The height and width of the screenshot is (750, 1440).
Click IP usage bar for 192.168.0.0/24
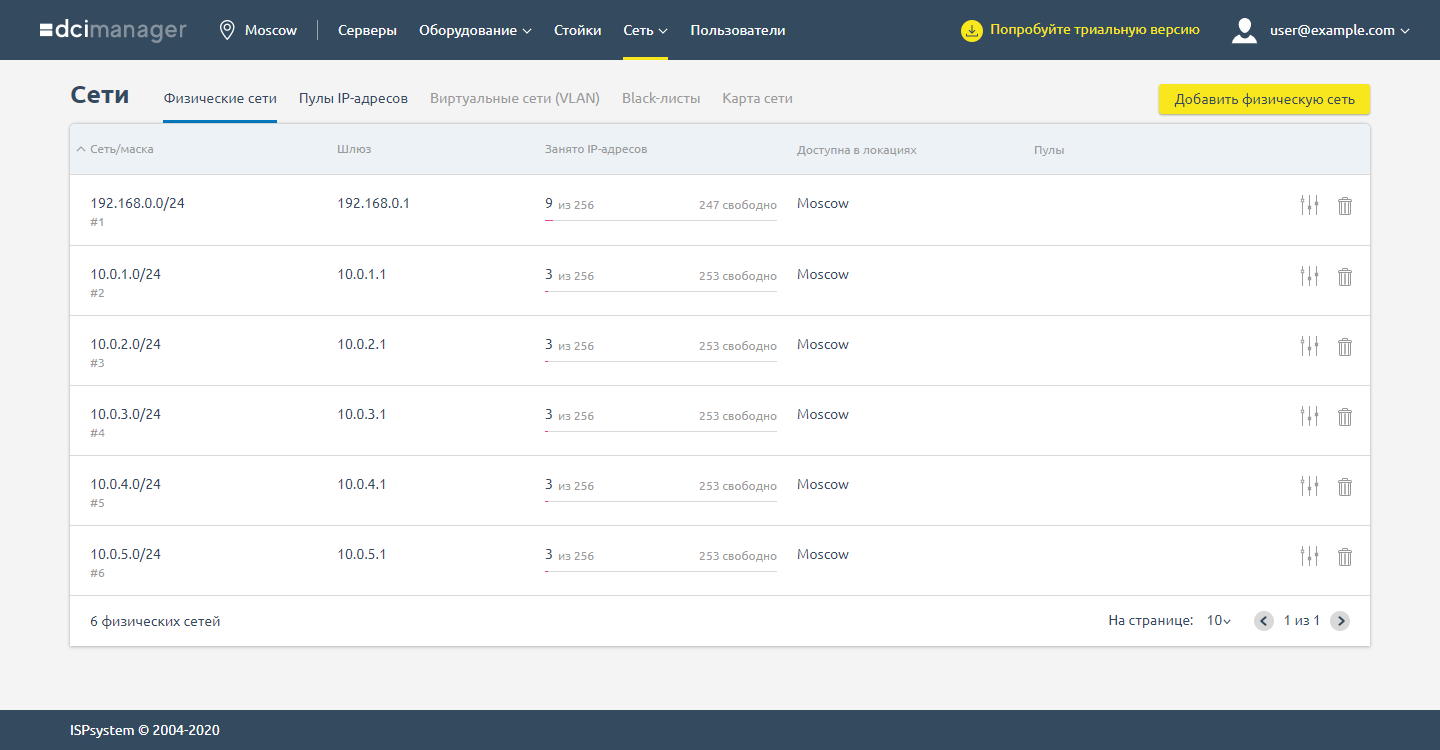click(x=660, y=220)
